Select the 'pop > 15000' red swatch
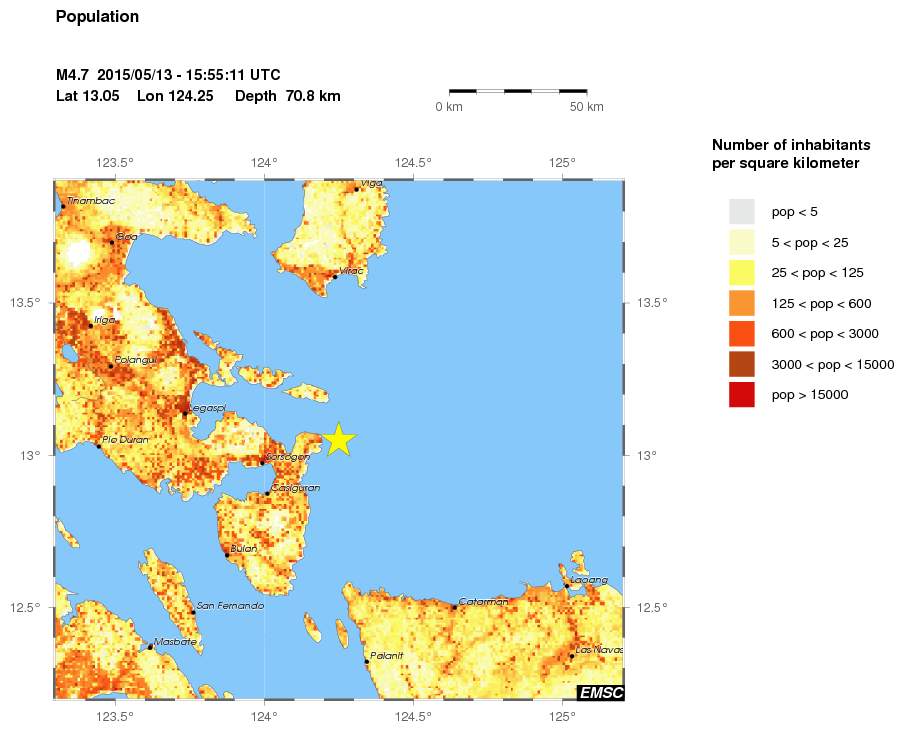904x731 pixels. (741, 395)
